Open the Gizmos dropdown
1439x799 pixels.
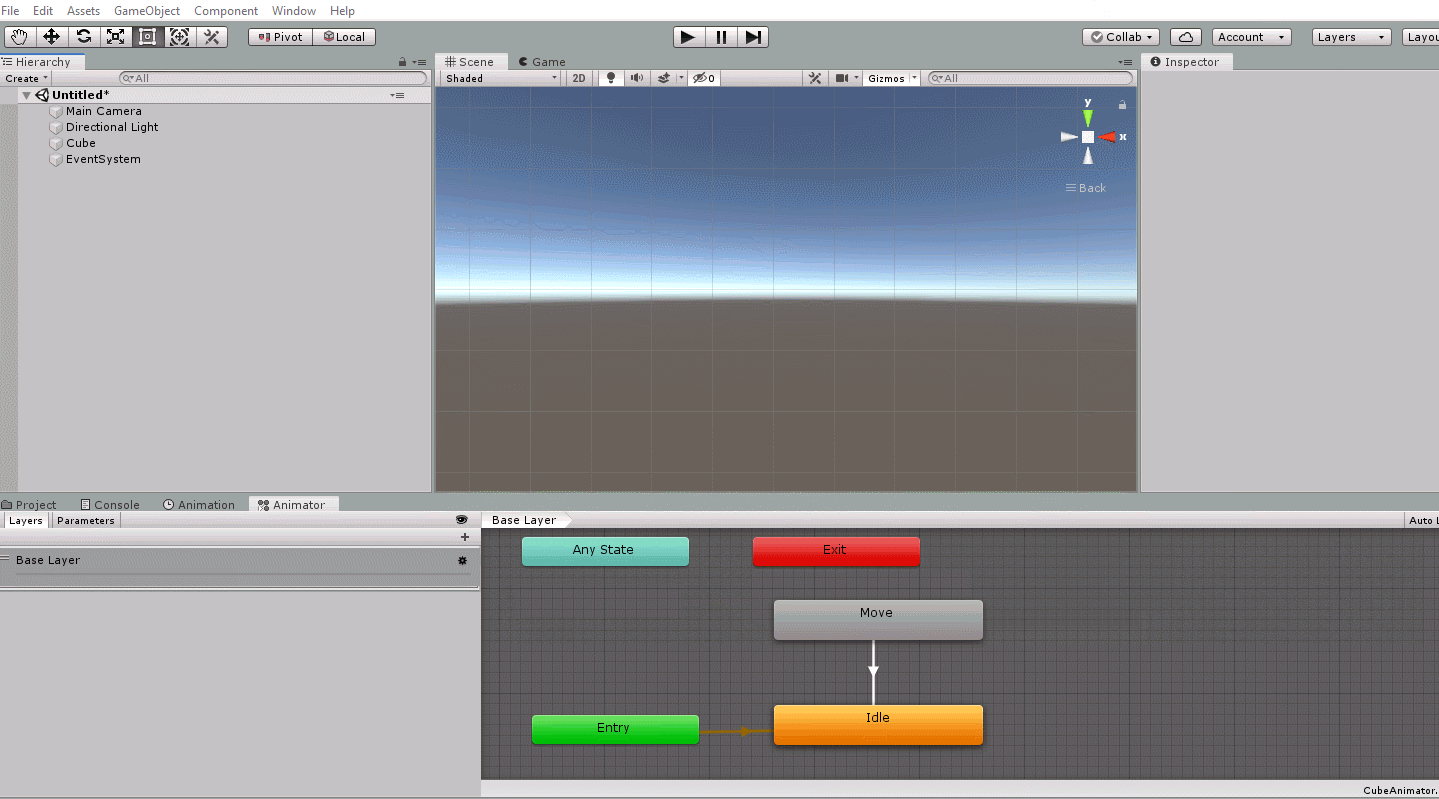(891, 78)
